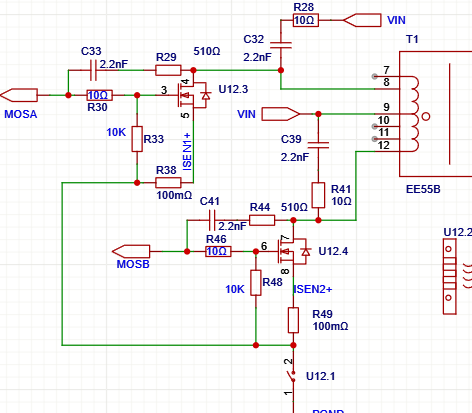The width and height of the screenshot is (472, 413).
Task: Select capacitor C39 symbol
Action: pos(318,145)
